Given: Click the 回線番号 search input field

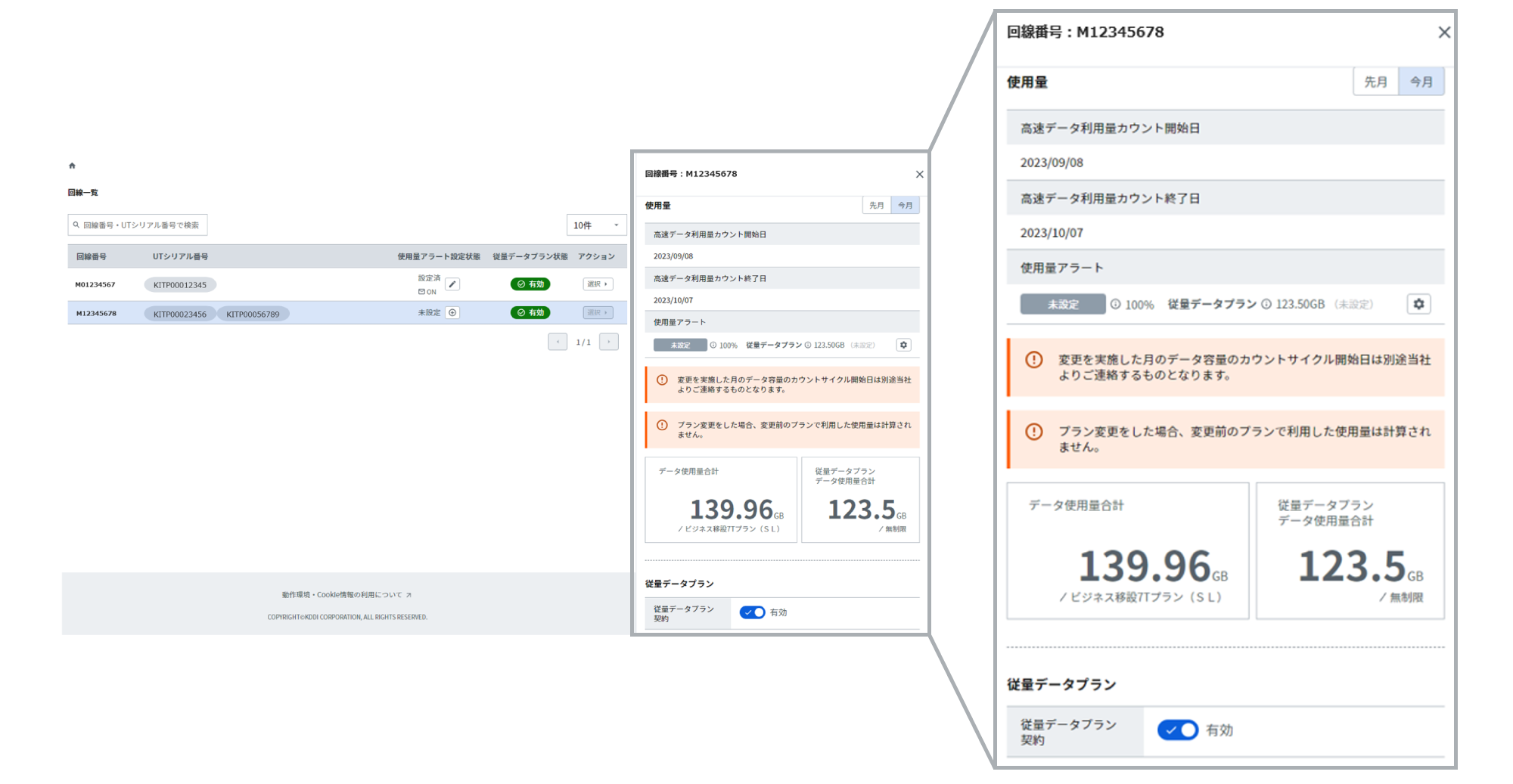Looking at the screenshot, I should click(138, 225).
